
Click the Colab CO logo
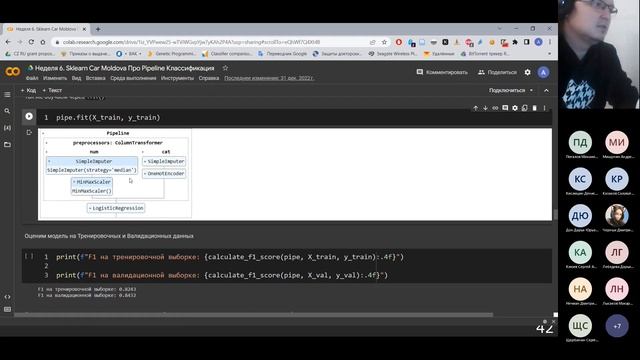[x=13, y=72]
